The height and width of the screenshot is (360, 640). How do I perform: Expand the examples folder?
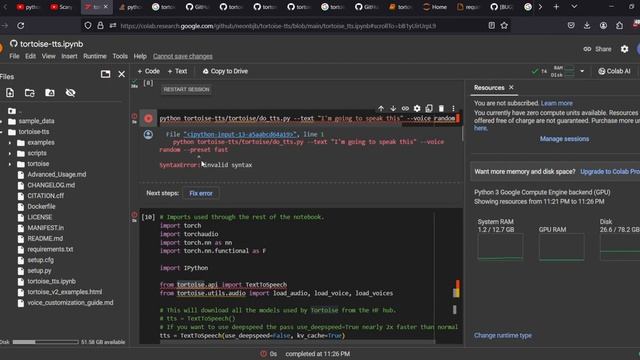[10, 142]
